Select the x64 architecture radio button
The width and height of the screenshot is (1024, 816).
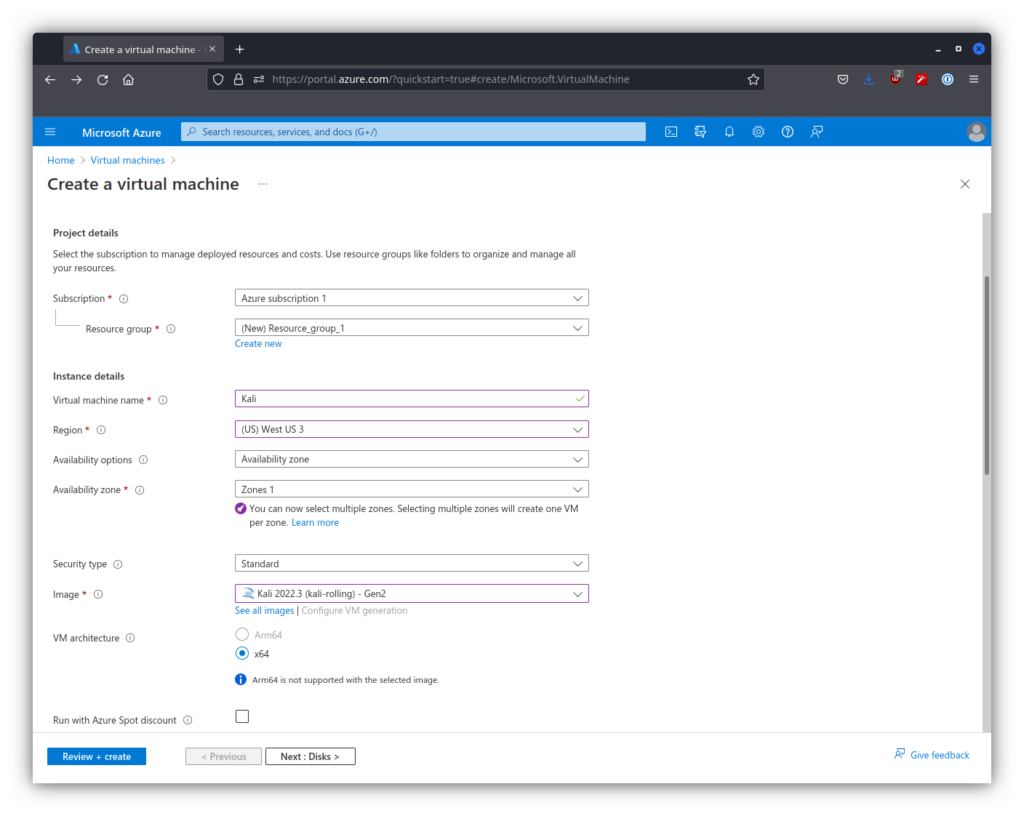pos(242,653)
